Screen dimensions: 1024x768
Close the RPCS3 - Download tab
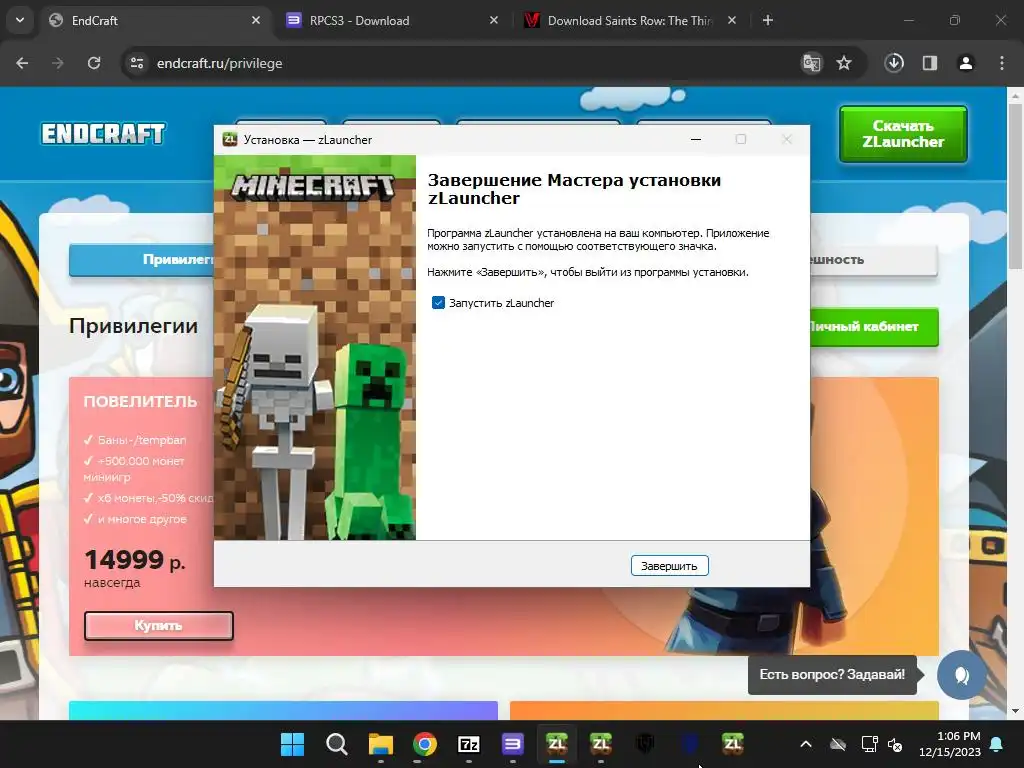pyautogui.click(x=494, y=20)
